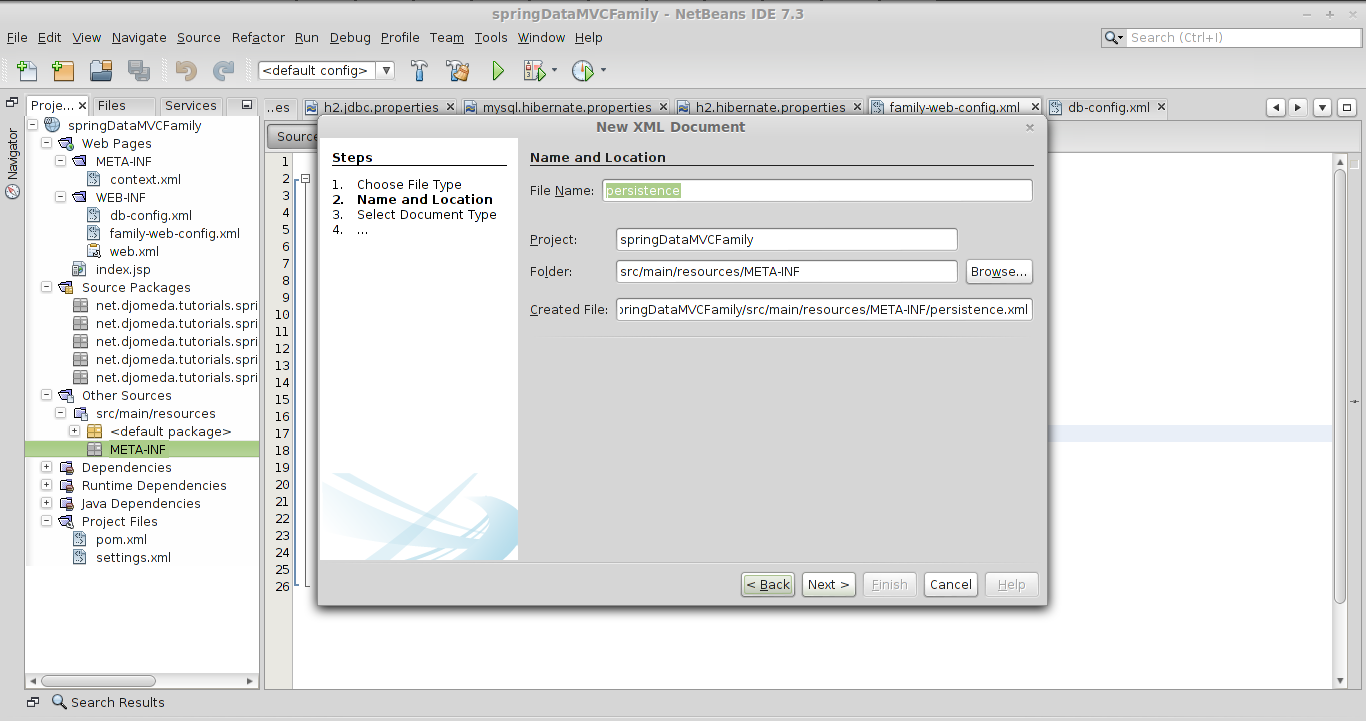Select pom.xml in project tree

[x=121, y=539]
